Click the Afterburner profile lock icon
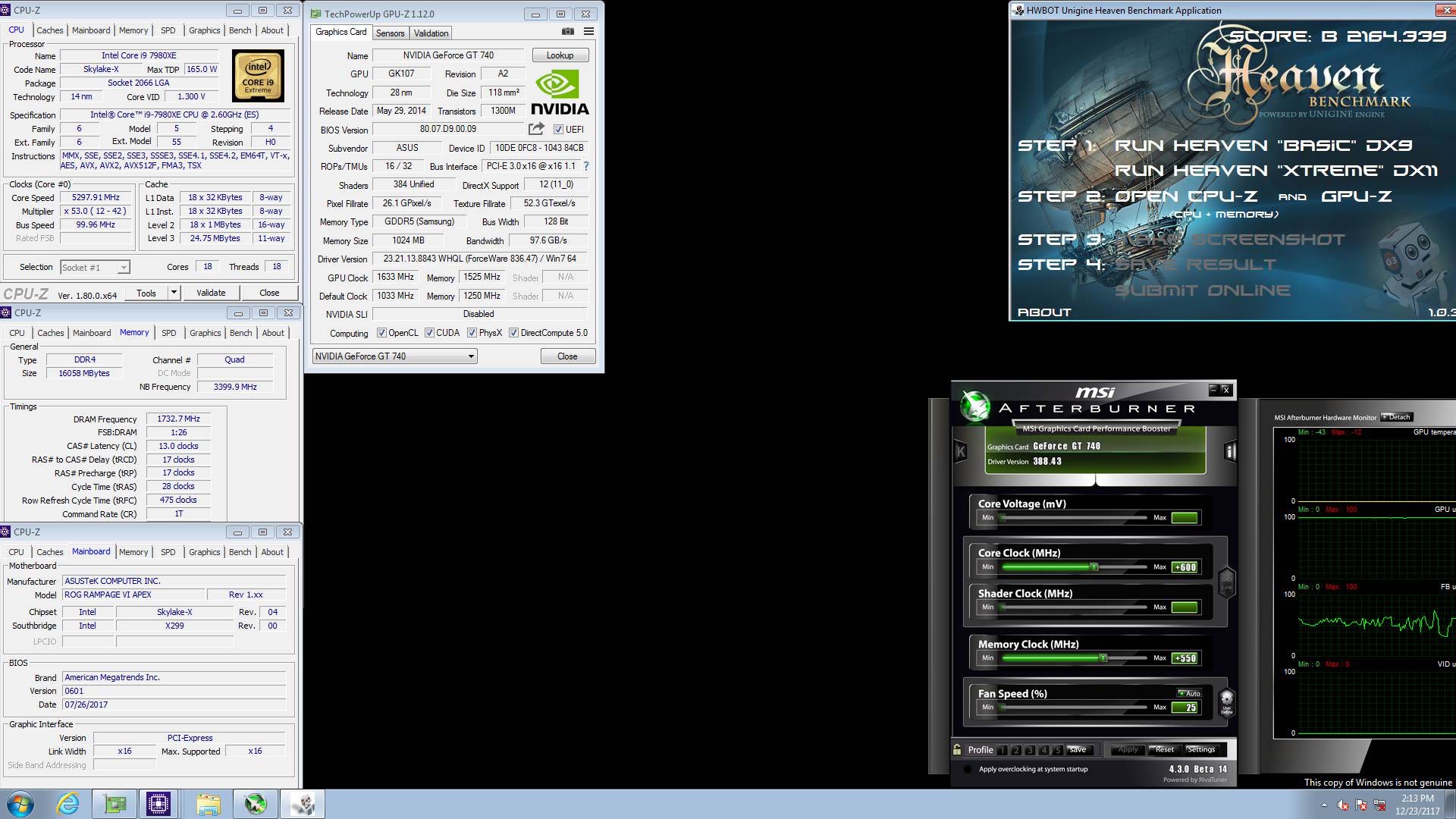Viewport: 1456px width, 819px height. tap(957, 749)
